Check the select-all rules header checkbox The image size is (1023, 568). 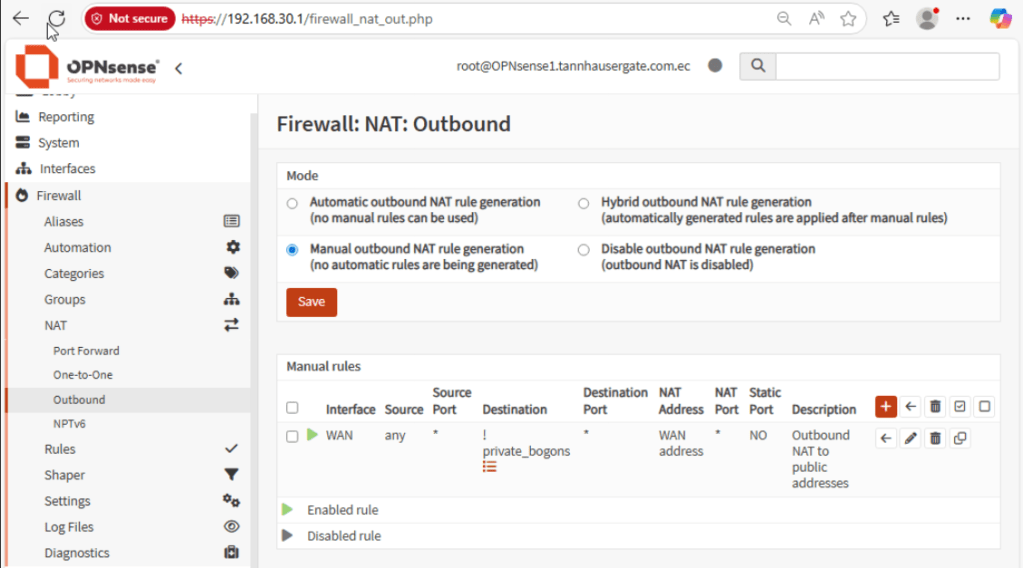[x=292, y=408]
